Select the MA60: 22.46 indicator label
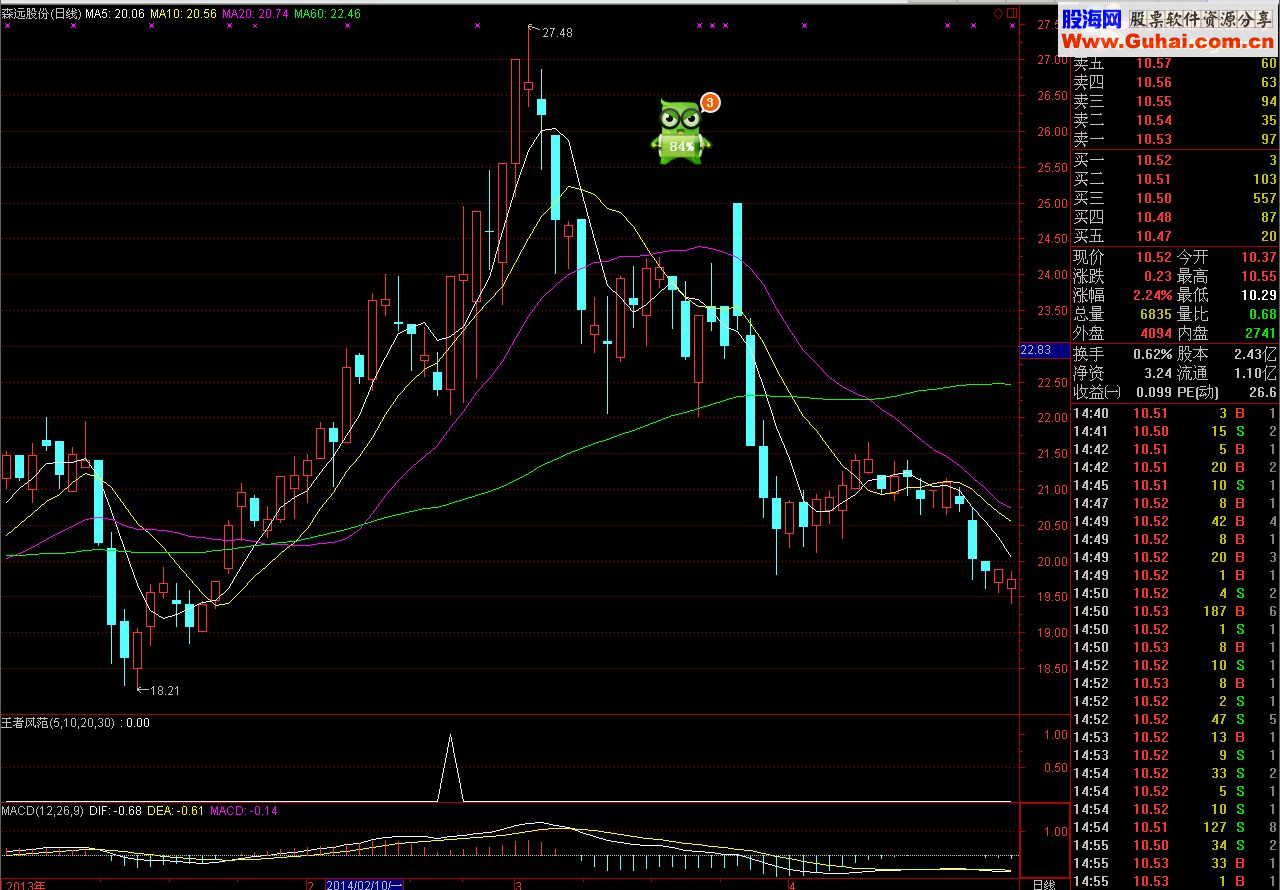The width and height of the screenshot is (1280, 890). [x=327, y=14]
